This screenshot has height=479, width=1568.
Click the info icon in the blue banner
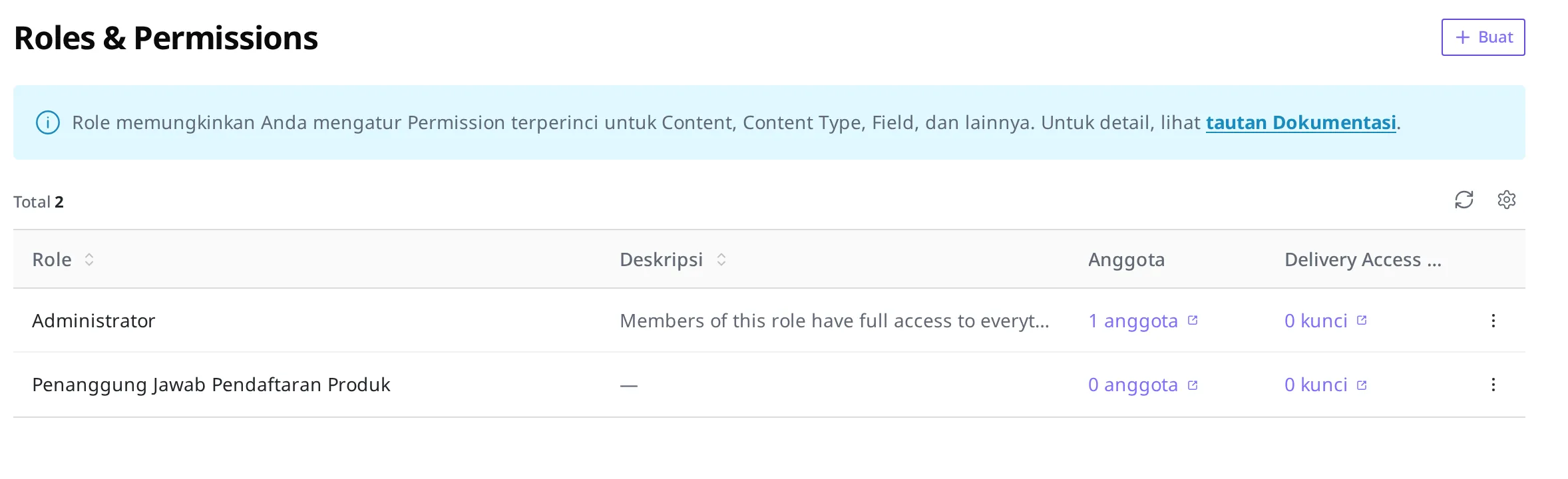pyautogui.click(x=48, y=122)
